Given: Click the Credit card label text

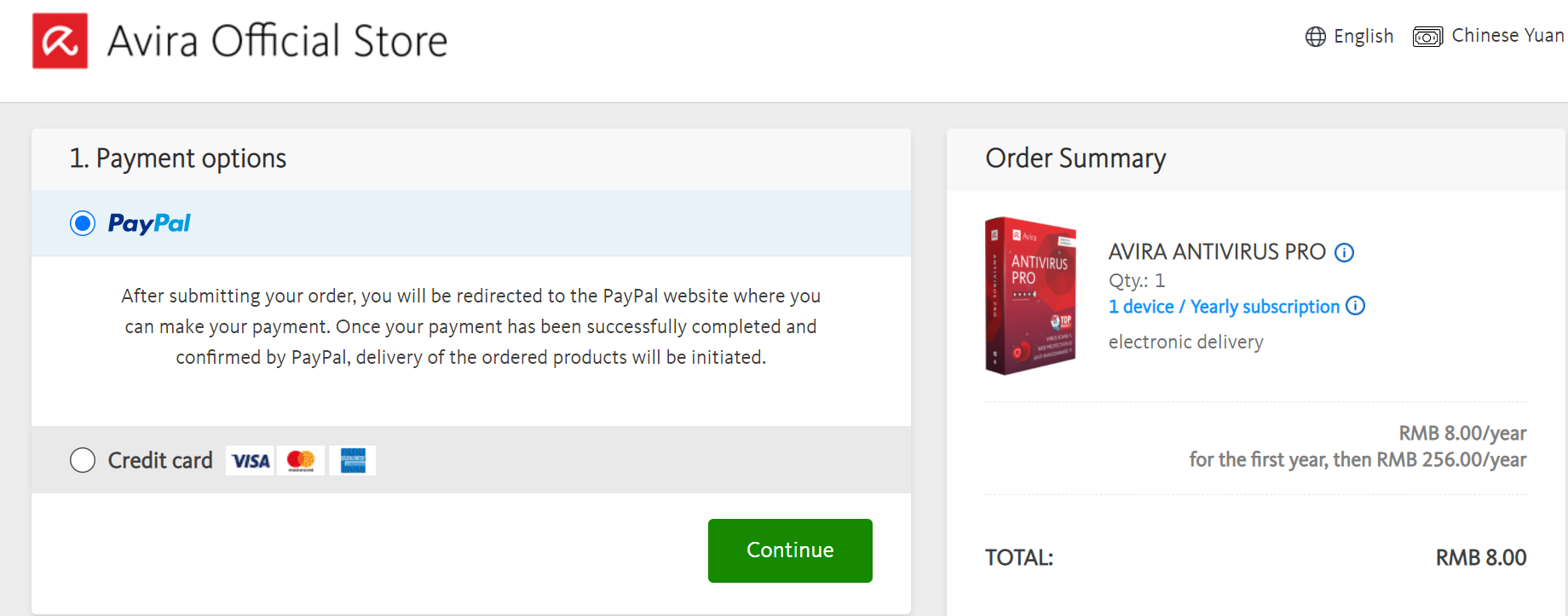Looking at the screenshot, I should [x=160, y=461].
